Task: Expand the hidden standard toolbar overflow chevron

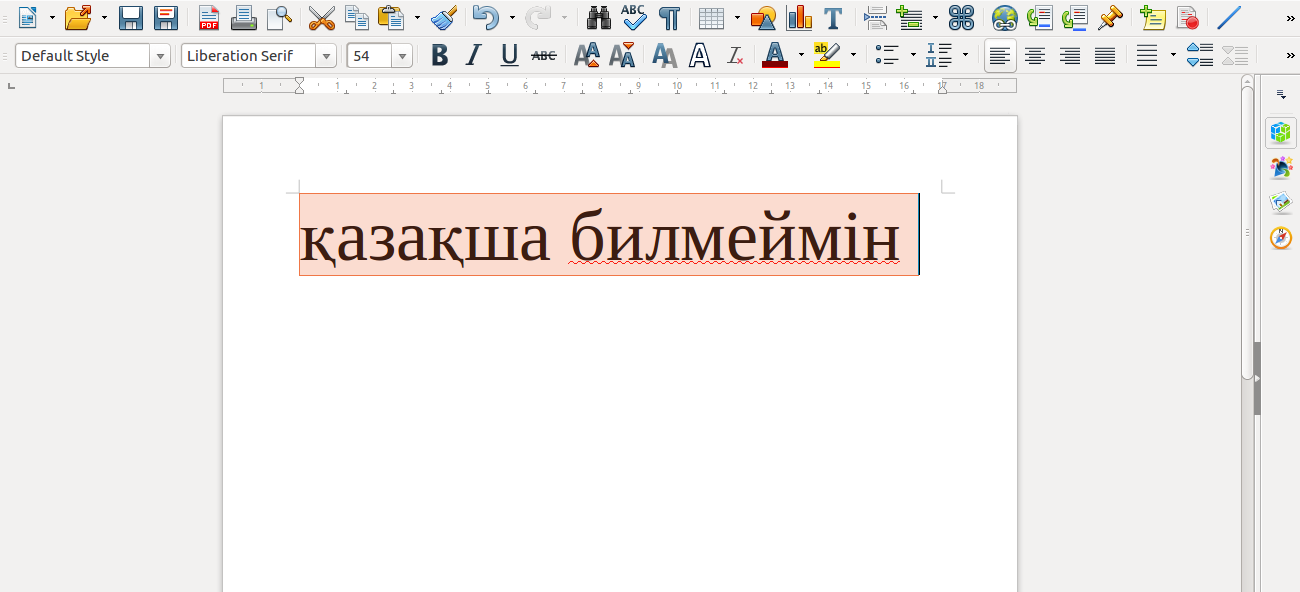Action: (x=1290, y=17)
